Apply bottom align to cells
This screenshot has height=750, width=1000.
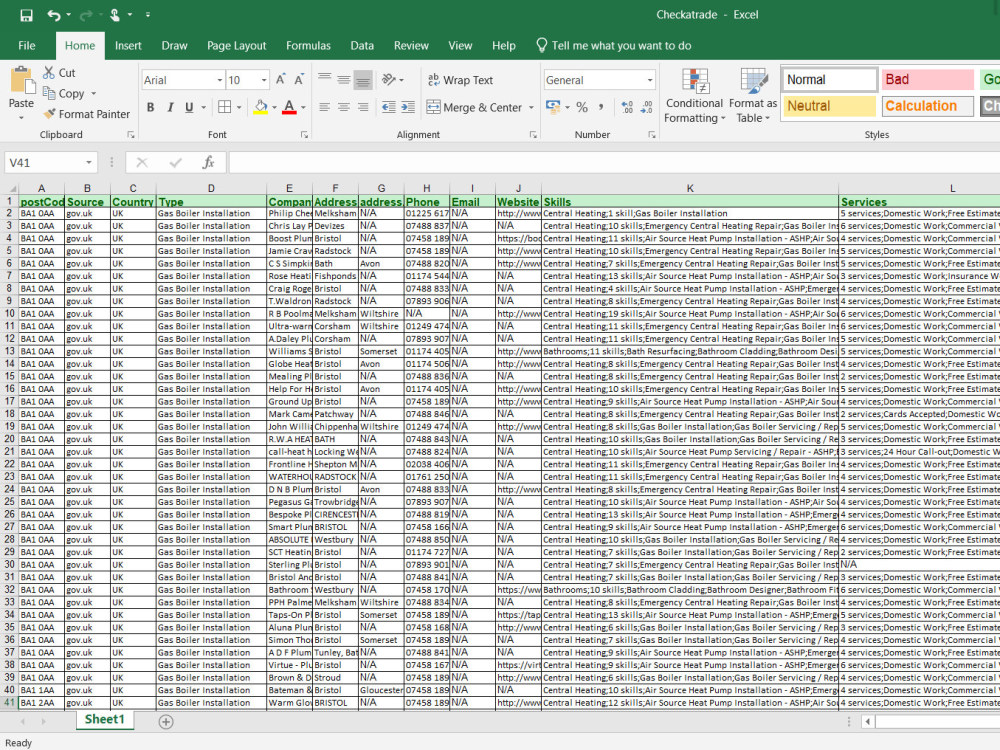363,80
